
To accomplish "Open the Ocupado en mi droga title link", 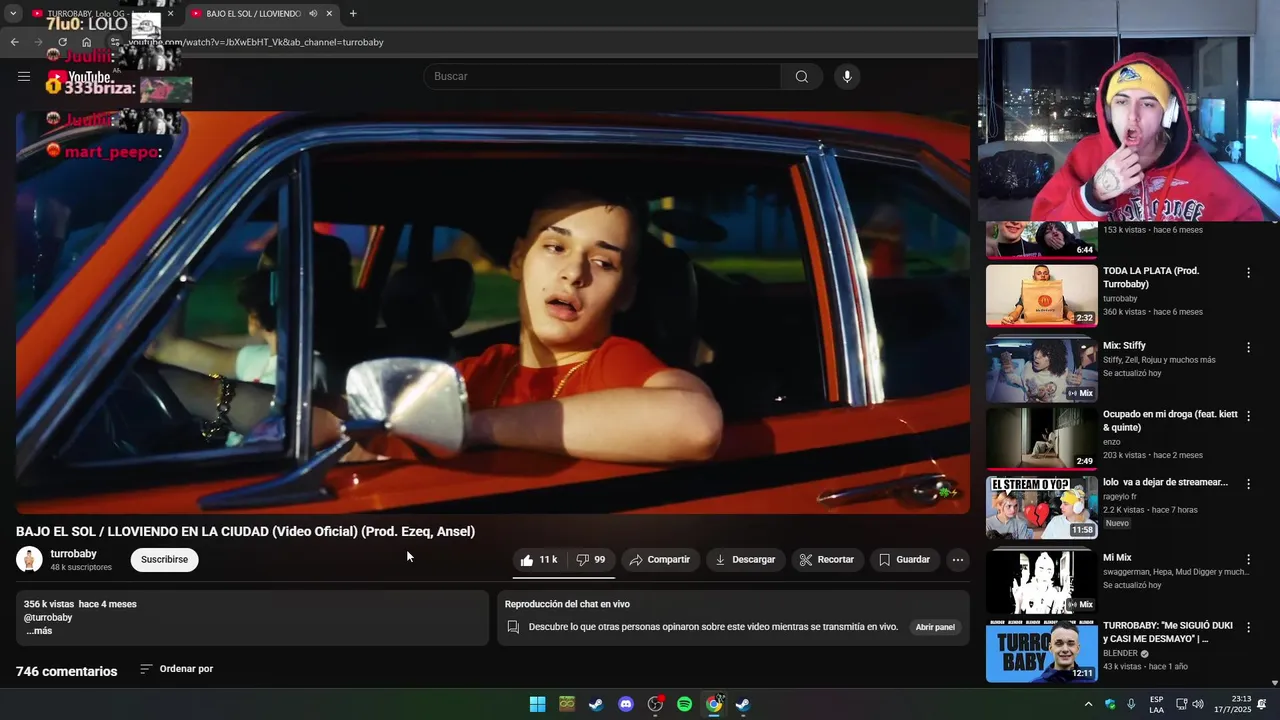I will (1170, 421).
